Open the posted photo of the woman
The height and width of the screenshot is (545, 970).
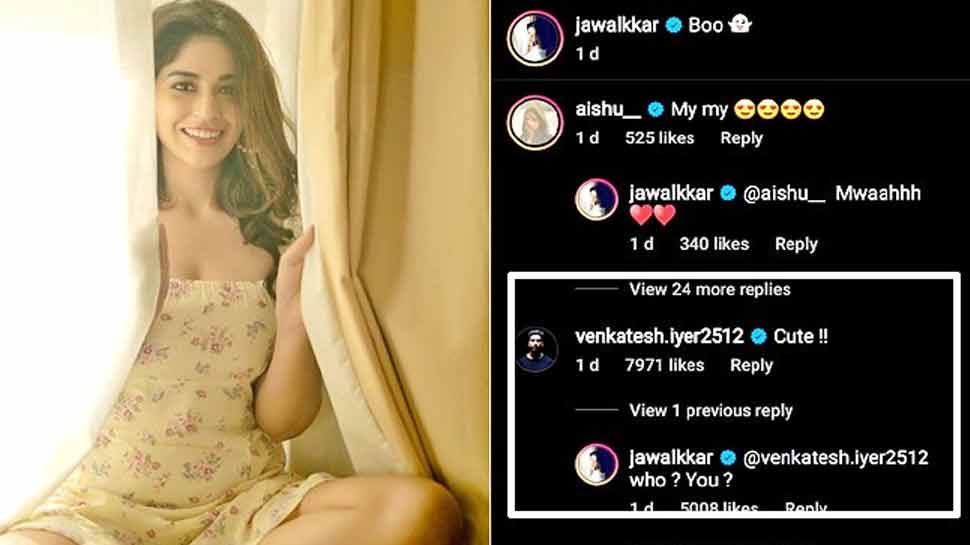click(x=244, y=272)
